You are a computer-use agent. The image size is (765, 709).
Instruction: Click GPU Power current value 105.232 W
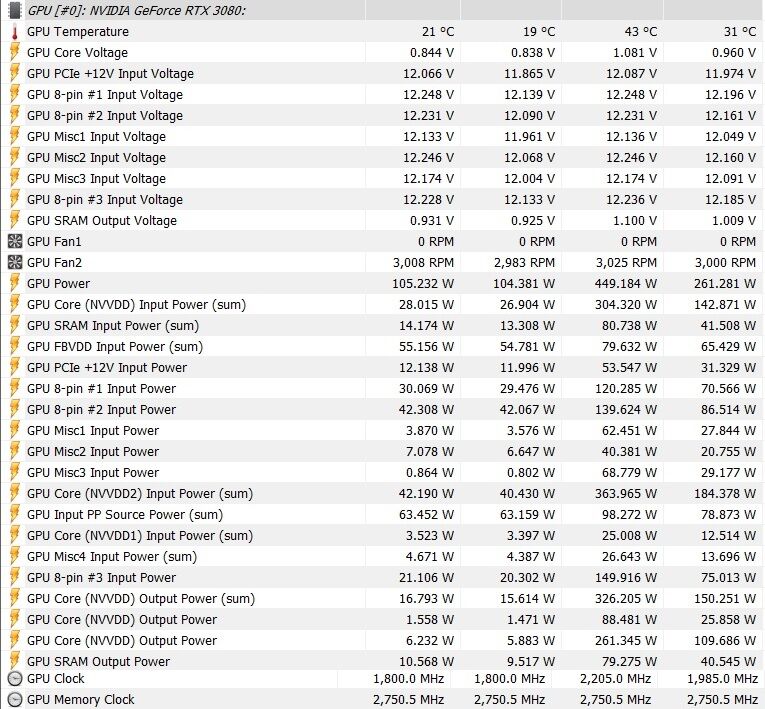(423, 284)
